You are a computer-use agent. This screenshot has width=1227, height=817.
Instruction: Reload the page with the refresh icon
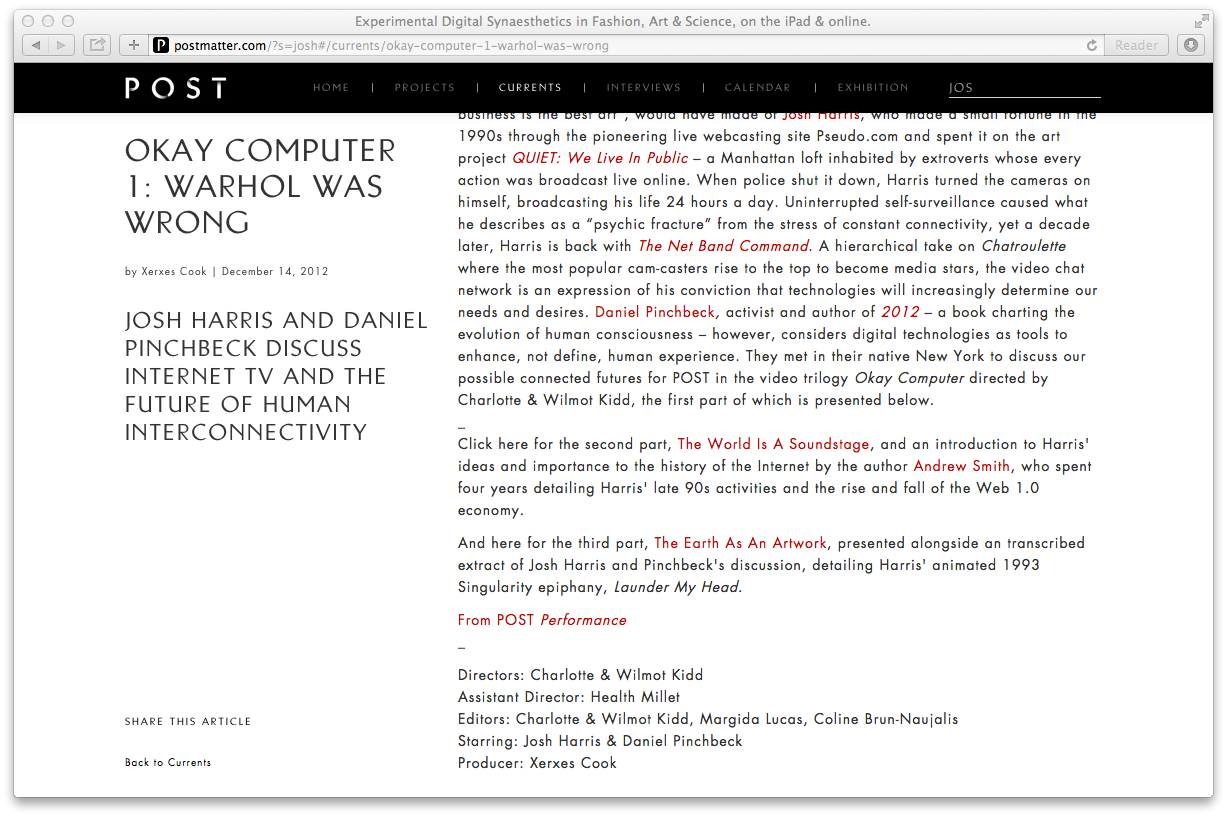1092,45
